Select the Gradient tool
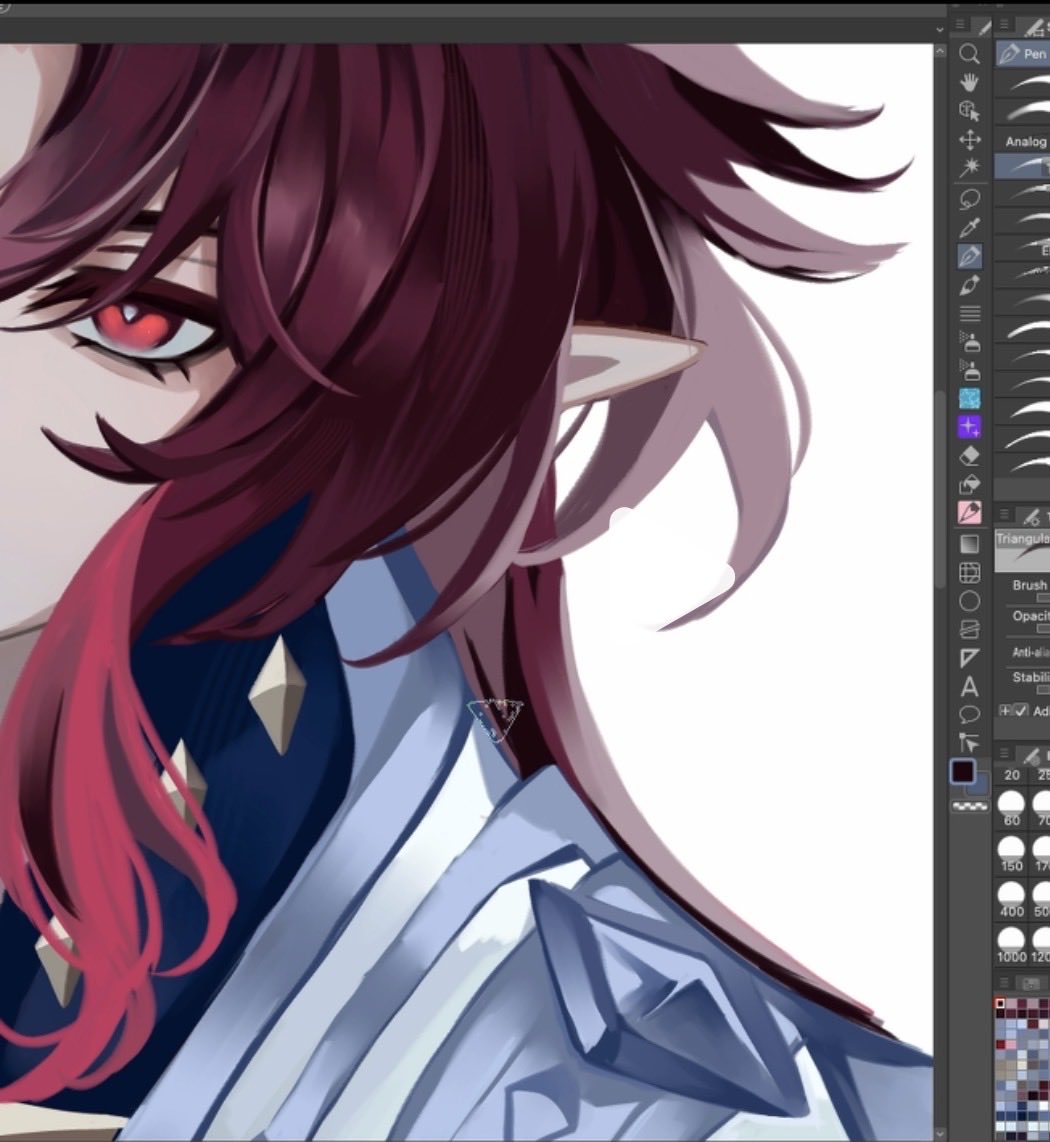Viewport: 1050px width, 1142px height. (969, 544)
